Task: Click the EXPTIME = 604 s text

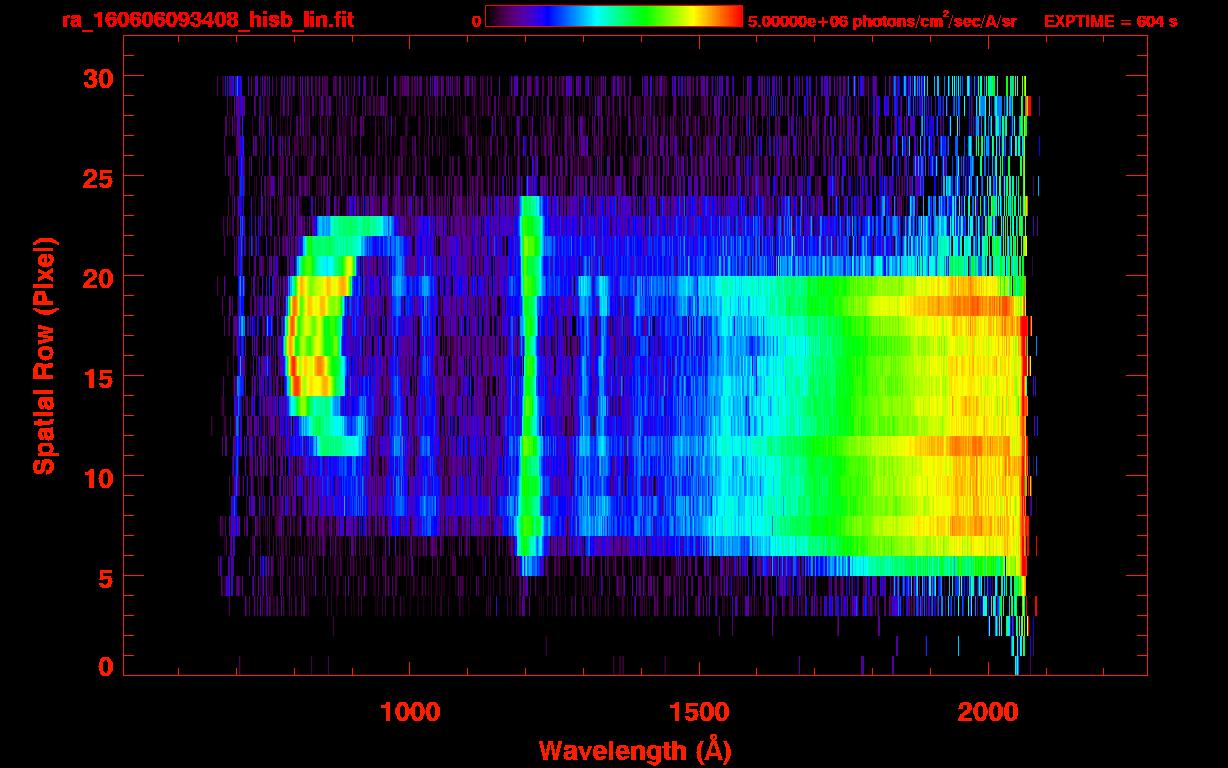Action: (x=1110, y=21)
